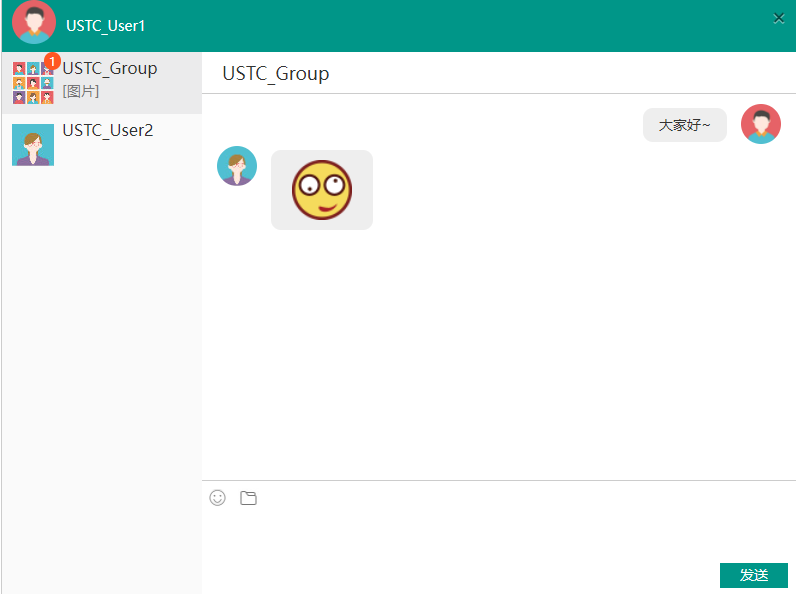The height and width of the screenshot is (594, 796).
Task: Click sender avatar beside emoji message
Action: click(237, 166)
